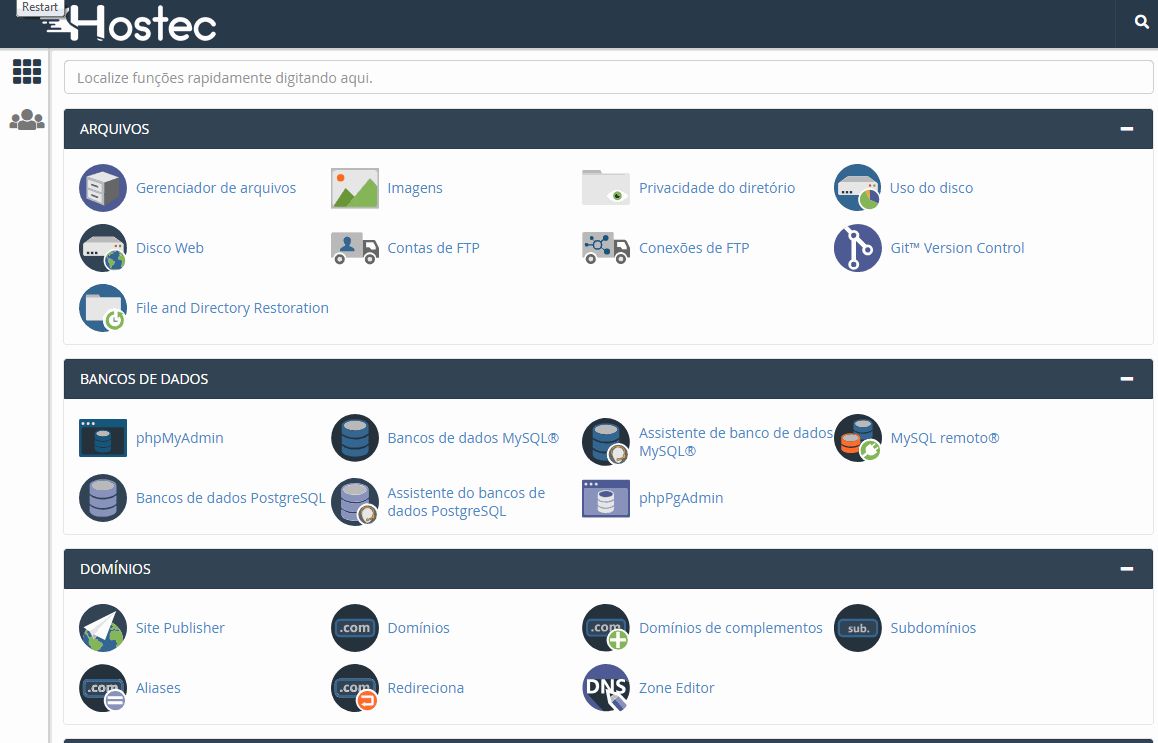This screenshot has width=1158, height=743.
Task: Focus the Localize funções search field
Action: (609, 78)
